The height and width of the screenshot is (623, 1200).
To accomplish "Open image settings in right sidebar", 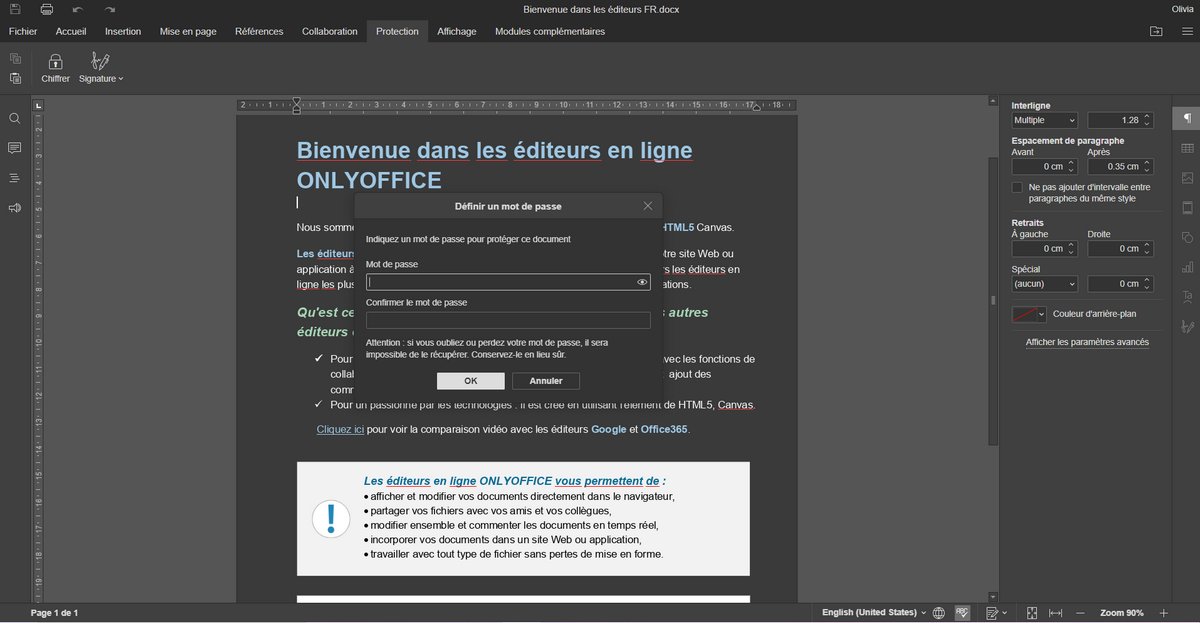I will [1187, 178].
